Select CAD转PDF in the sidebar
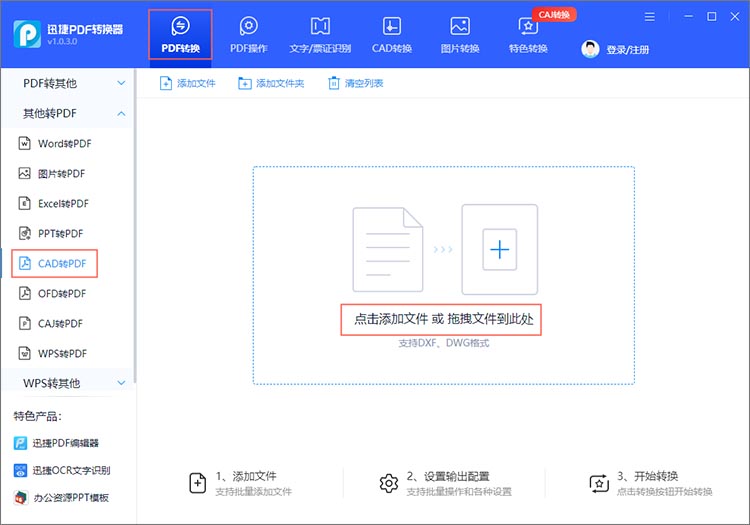Image resolution: width=750 pixels, height=525 pixels. click(x=55, y=263)
